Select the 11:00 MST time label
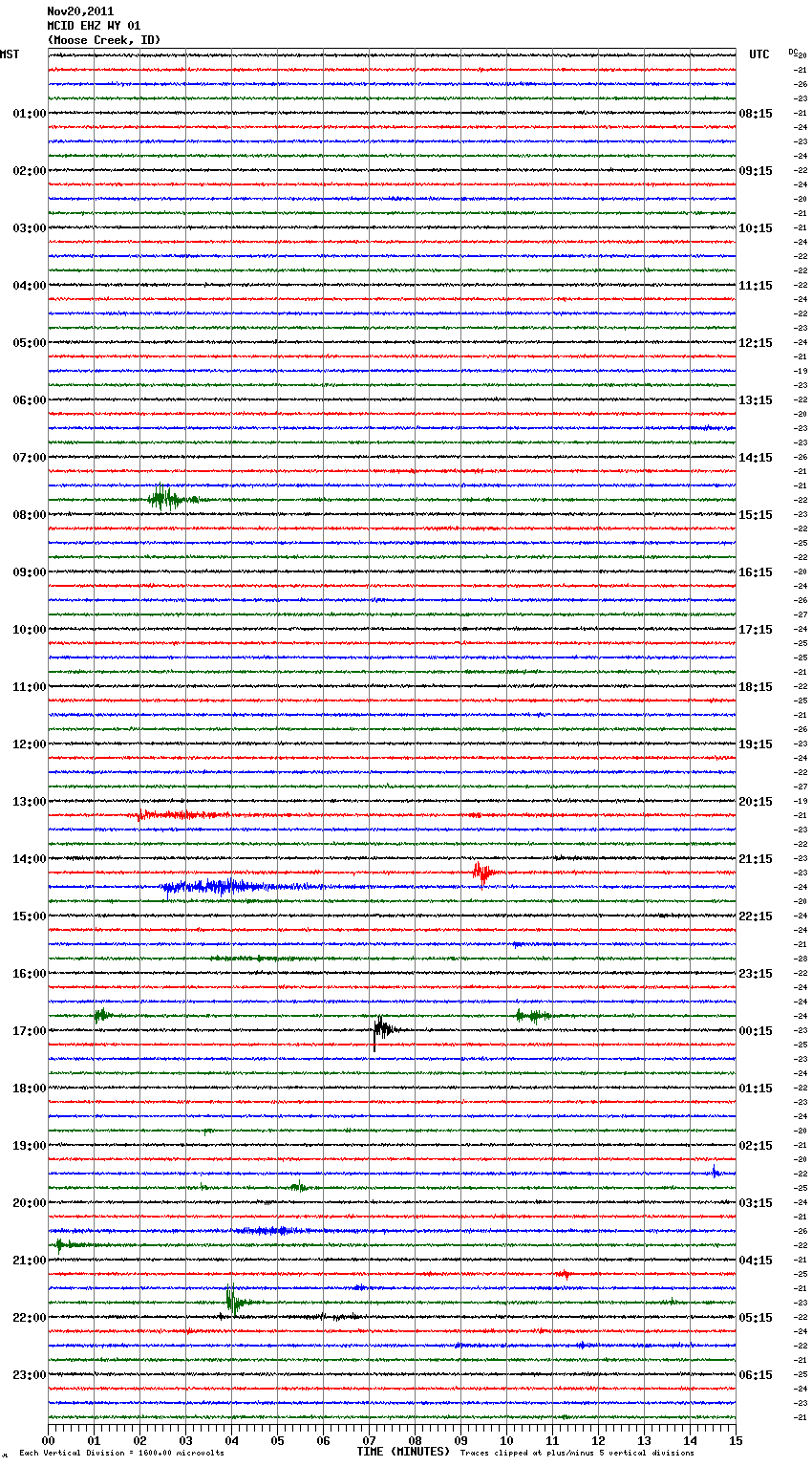The image size is (812, 1466). tap(29, 687)
